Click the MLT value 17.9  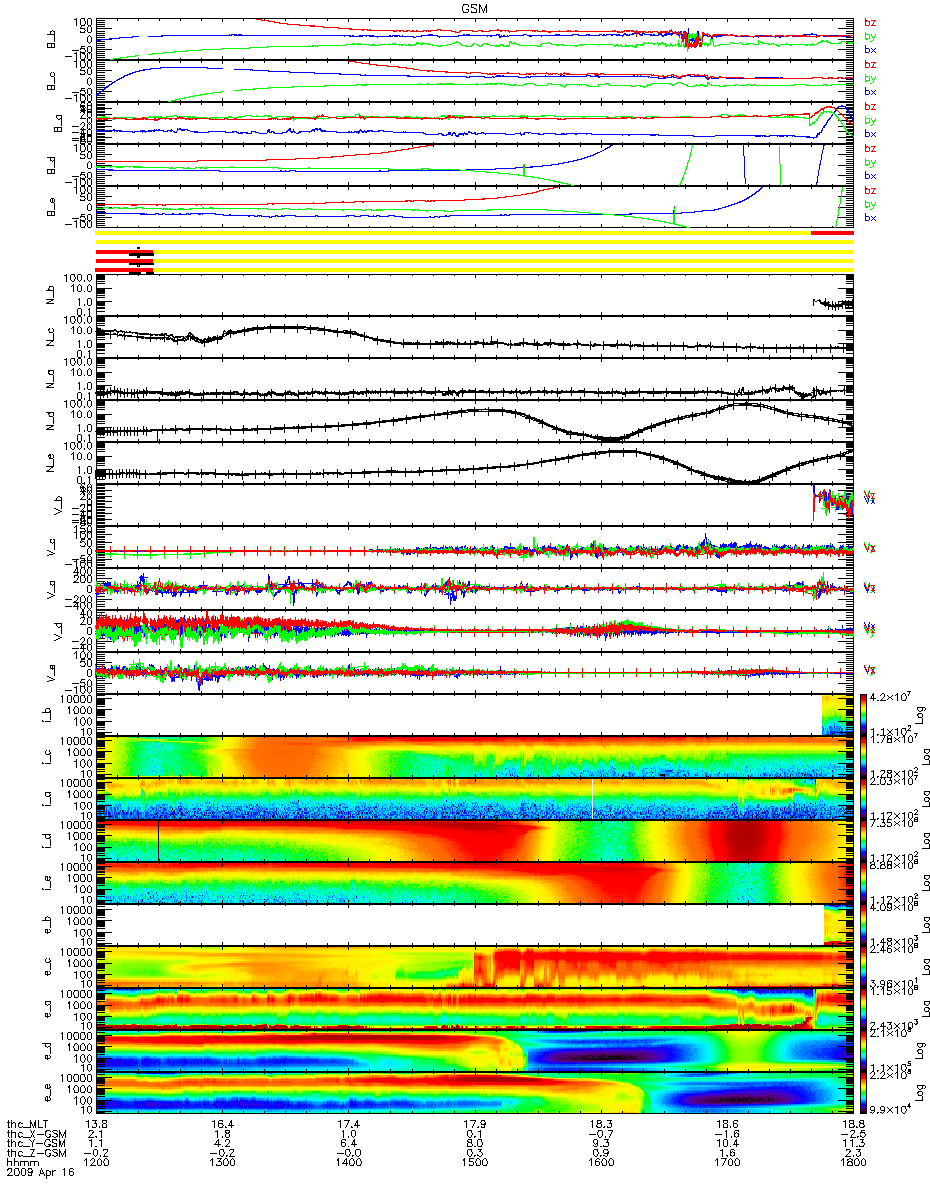point(474,1125)
